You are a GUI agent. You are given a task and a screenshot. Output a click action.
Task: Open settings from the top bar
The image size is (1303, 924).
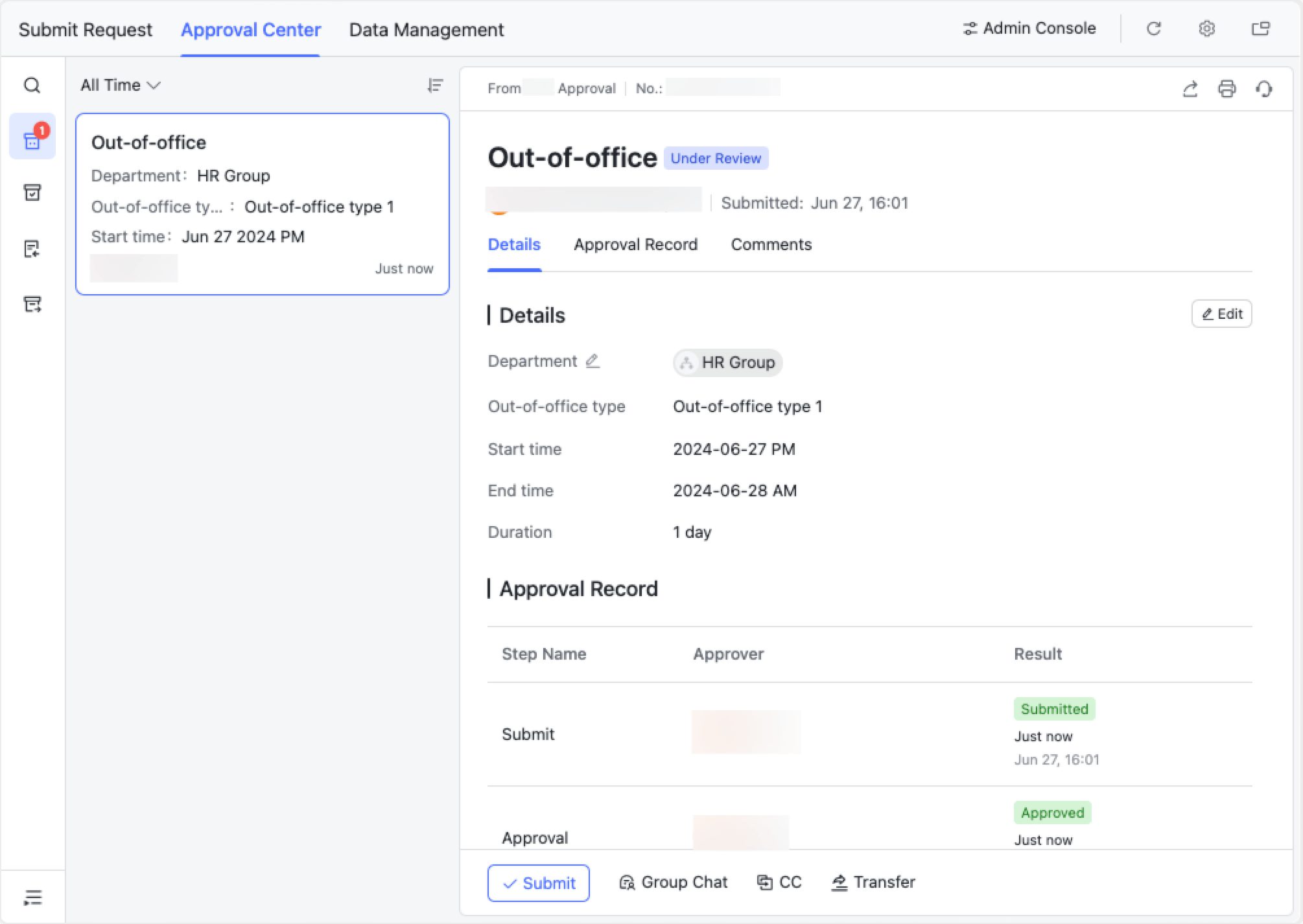tap(1206, 29)
